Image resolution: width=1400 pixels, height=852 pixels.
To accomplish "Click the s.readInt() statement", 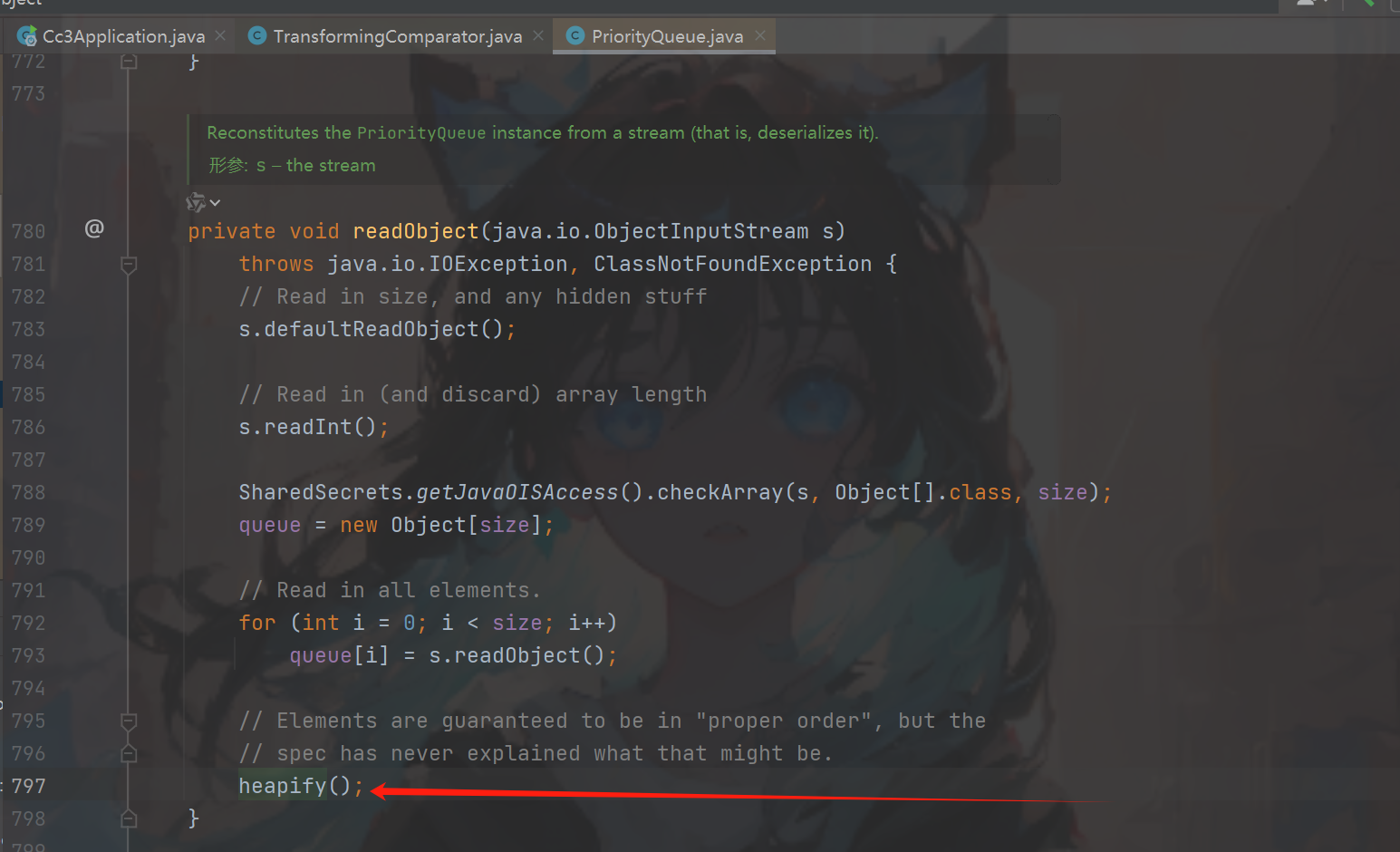I will [314, 427].
